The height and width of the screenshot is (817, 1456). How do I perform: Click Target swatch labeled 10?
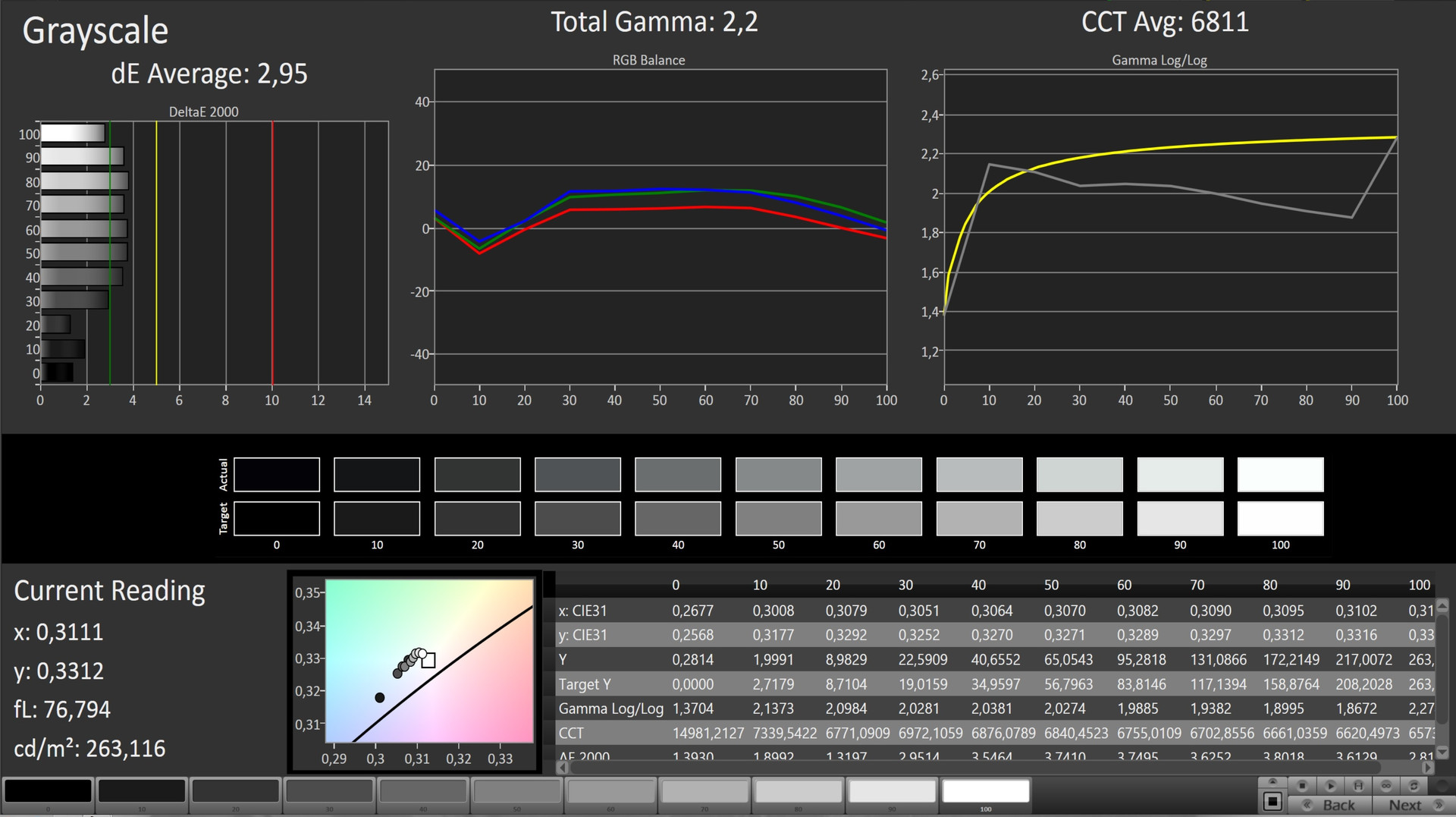[x=377, y=518]
